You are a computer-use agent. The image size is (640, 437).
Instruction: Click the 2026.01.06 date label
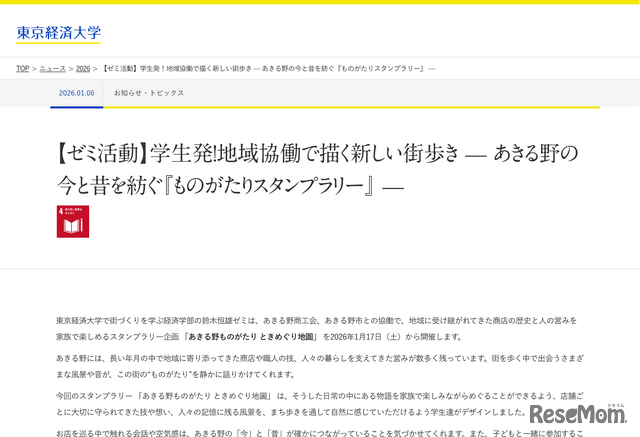[76, 93]
